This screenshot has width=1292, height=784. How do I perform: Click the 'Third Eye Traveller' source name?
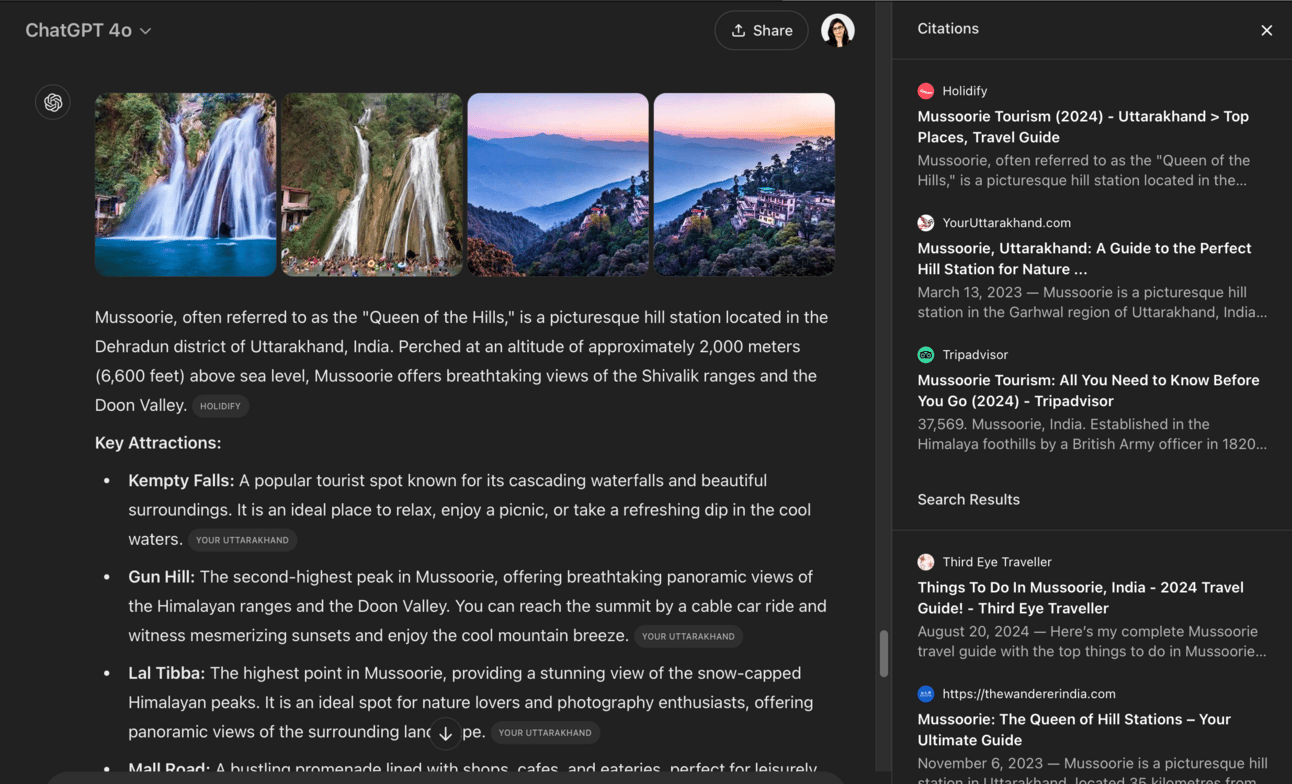[997, 562]
